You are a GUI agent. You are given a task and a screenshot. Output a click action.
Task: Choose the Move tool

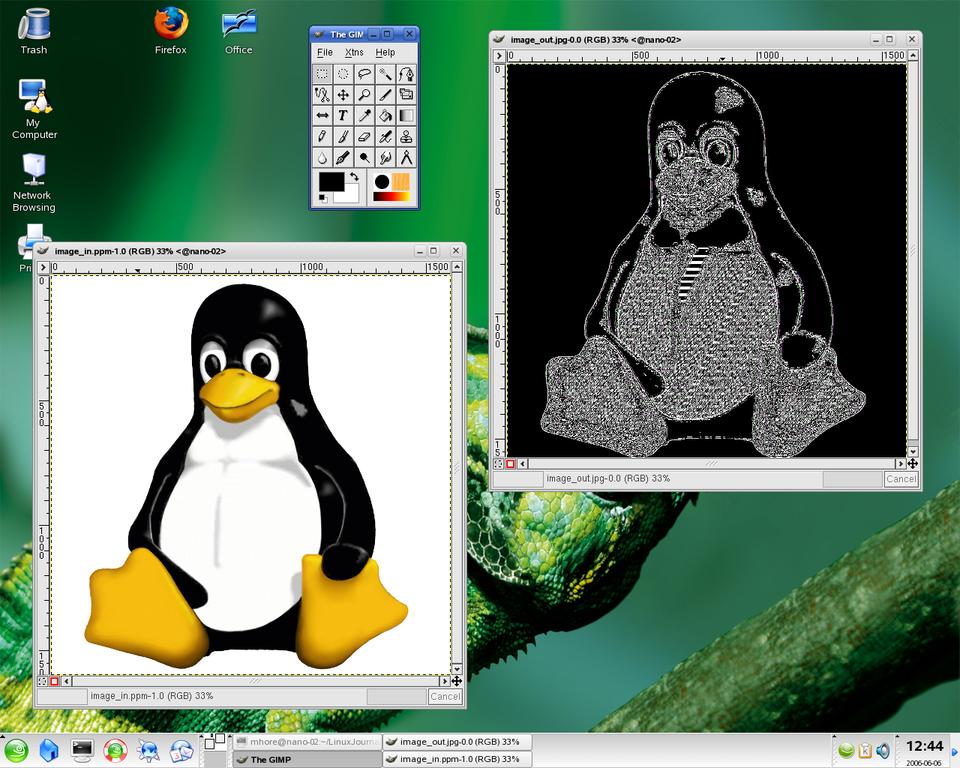[343, 95]
